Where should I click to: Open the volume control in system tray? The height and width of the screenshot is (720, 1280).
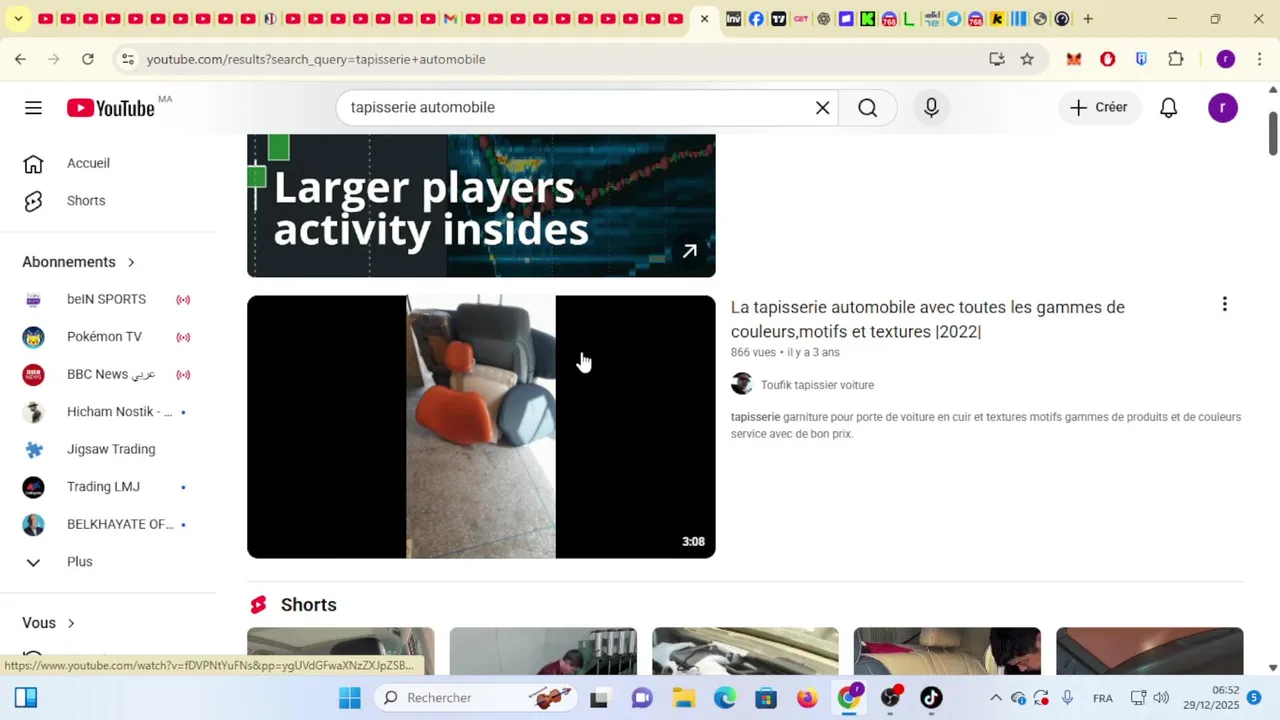coord(1160,698)
